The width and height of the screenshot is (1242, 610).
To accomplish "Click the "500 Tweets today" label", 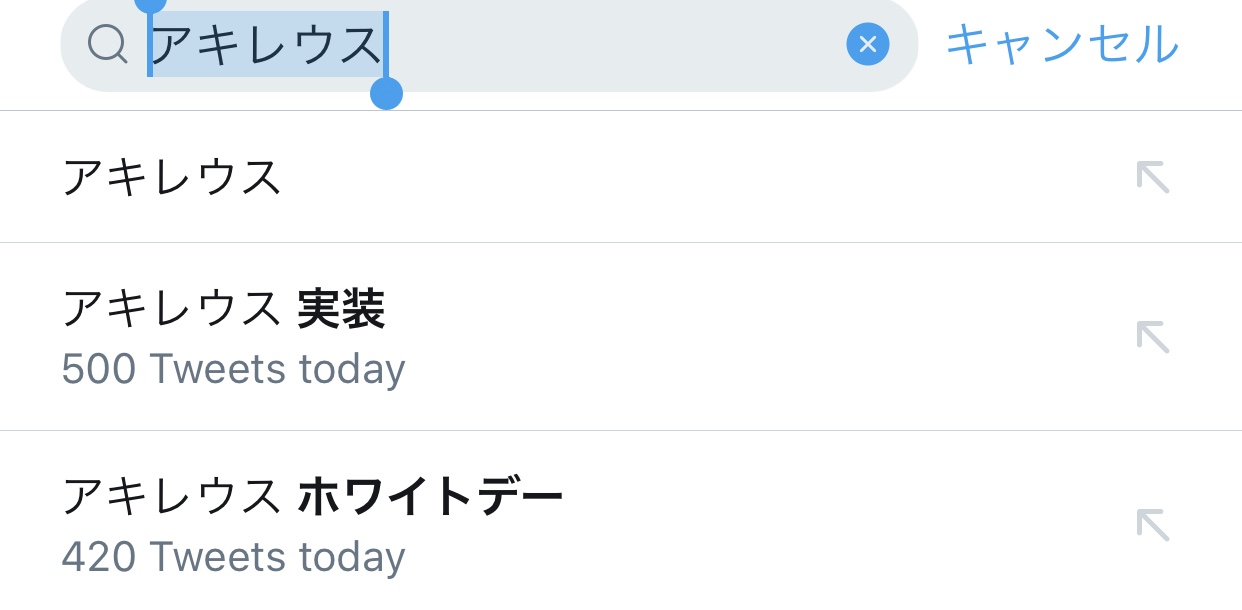I will [x=233, y=370].
